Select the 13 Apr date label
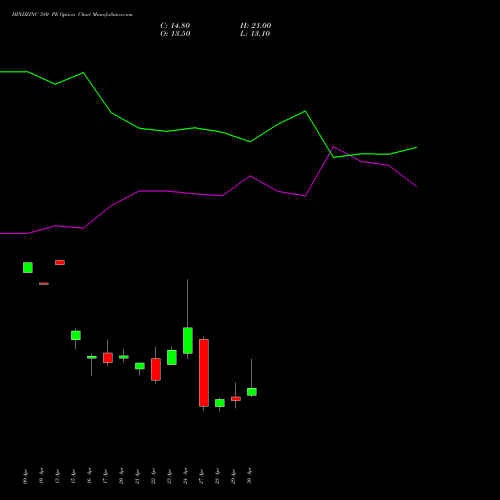The image size is (500, 500). 57,477
